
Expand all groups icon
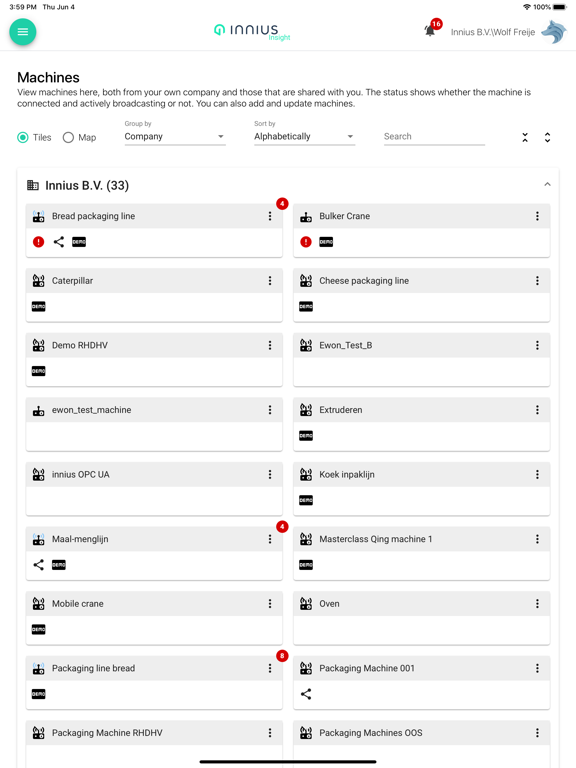click(548, 138)
